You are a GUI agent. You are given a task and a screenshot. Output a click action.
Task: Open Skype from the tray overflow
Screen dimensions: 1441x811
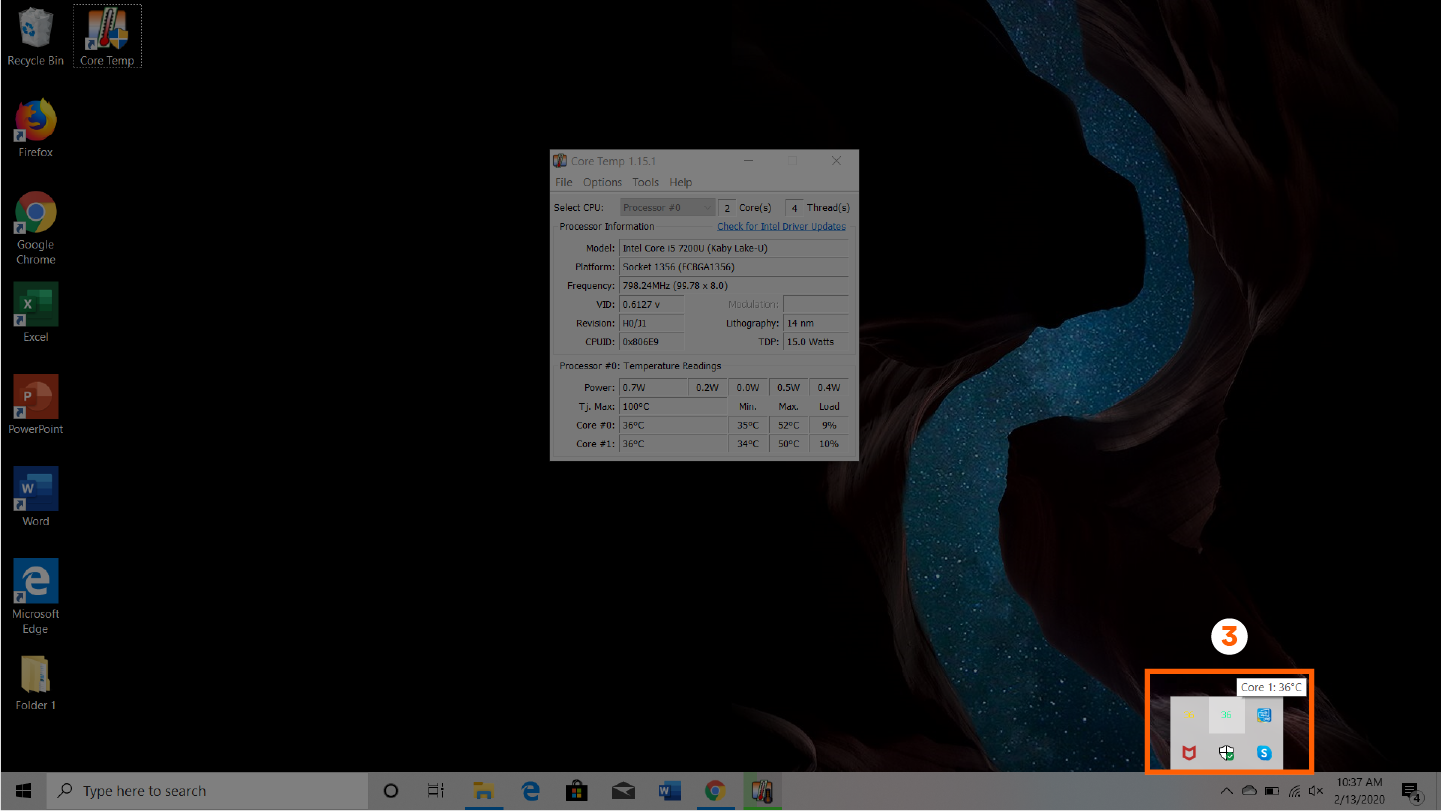[1264, 753]
